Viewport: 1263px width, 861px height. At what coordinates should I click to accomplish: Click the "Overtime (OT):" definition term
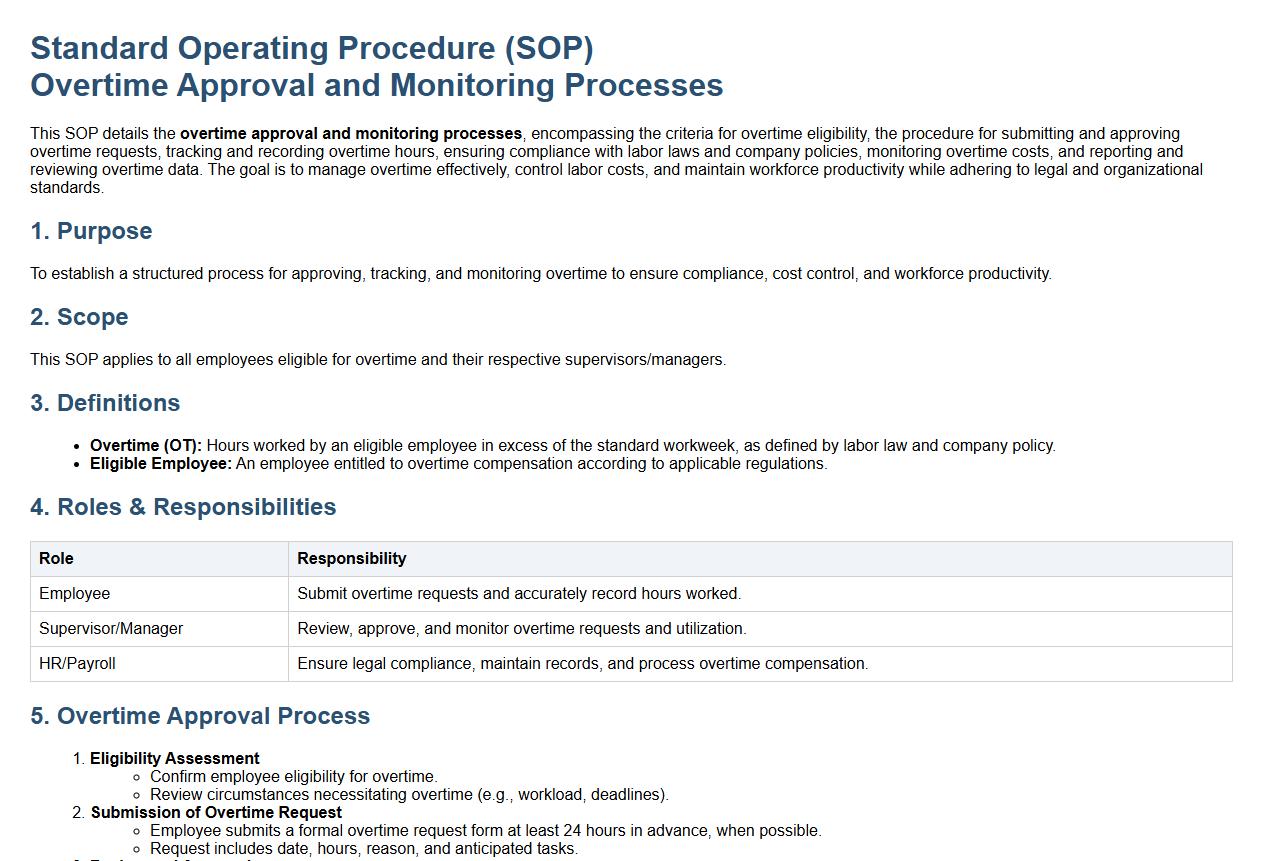[x=146, y=446]
